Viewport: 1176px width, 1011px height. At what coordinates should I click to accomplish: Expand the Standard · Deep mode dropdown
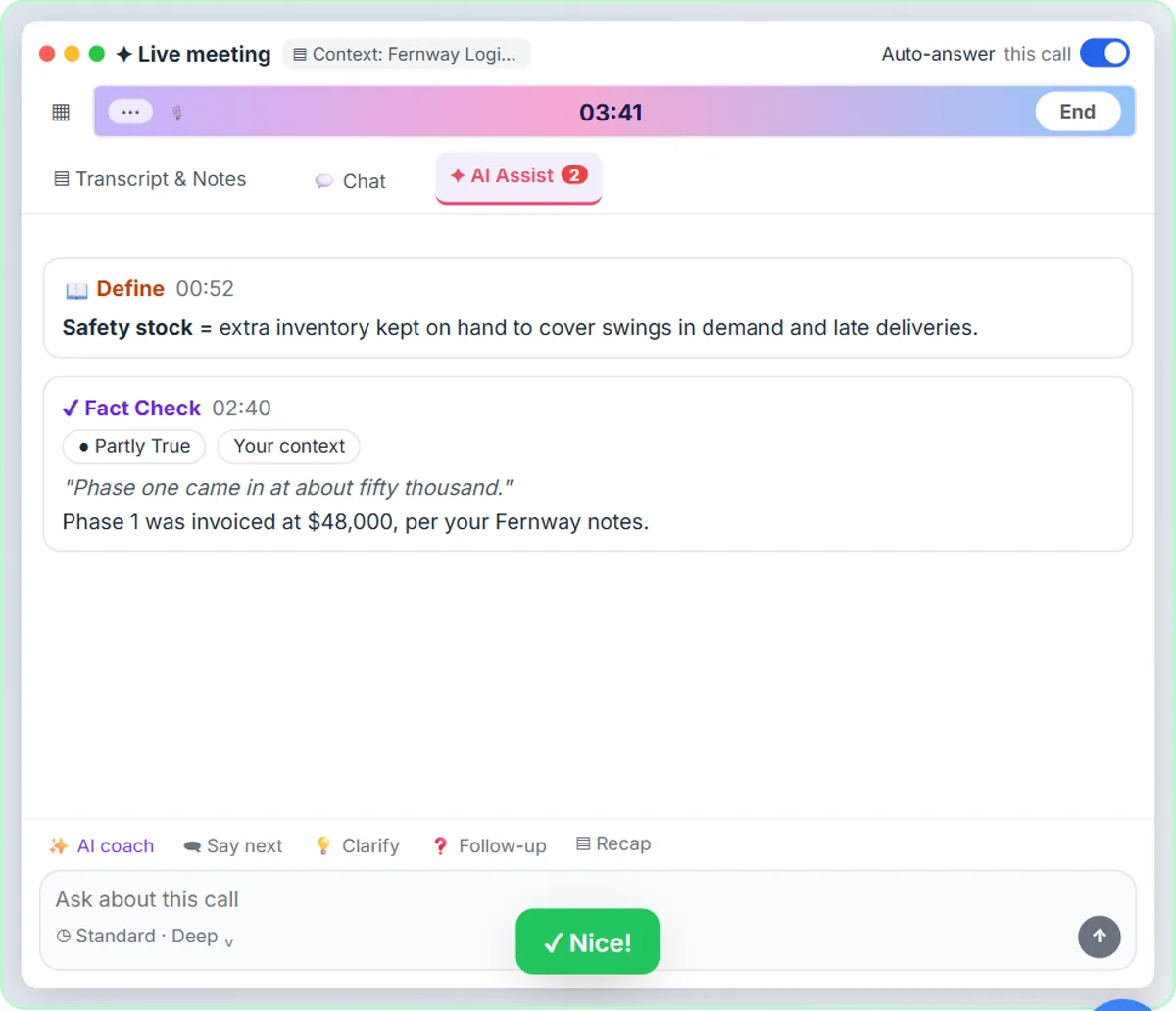coord(145,937)
